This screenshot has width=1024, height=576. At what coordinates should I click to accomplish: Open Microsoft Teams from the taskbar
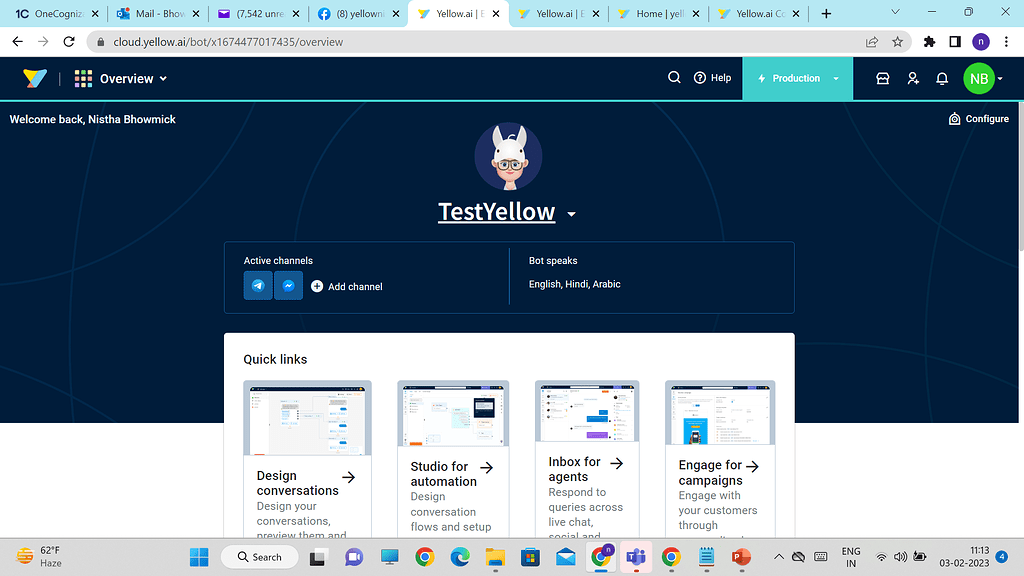coord(636,556)
